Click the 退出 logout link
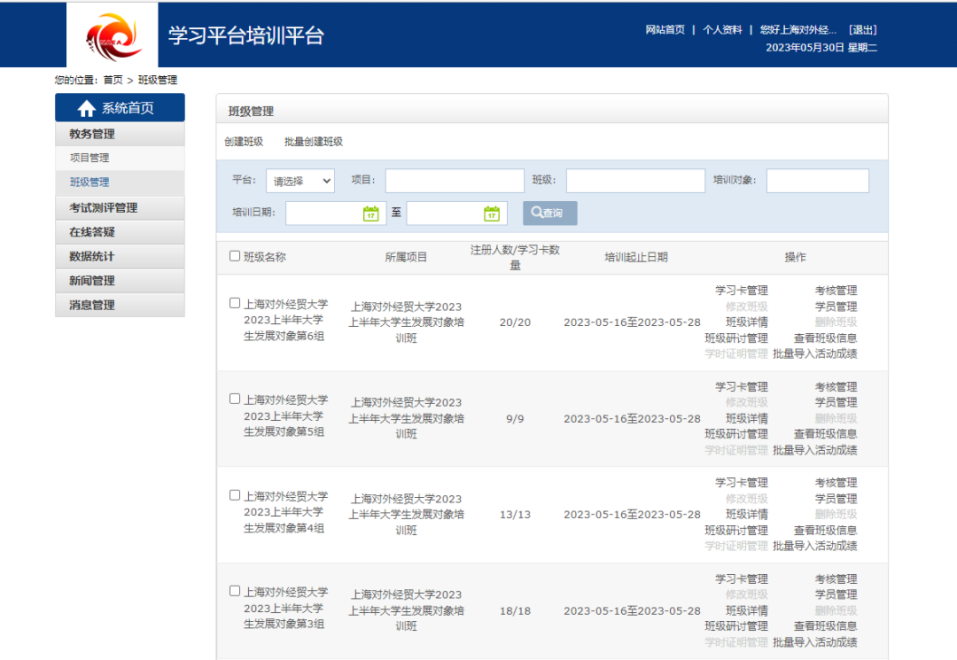 tap(862, 30)
